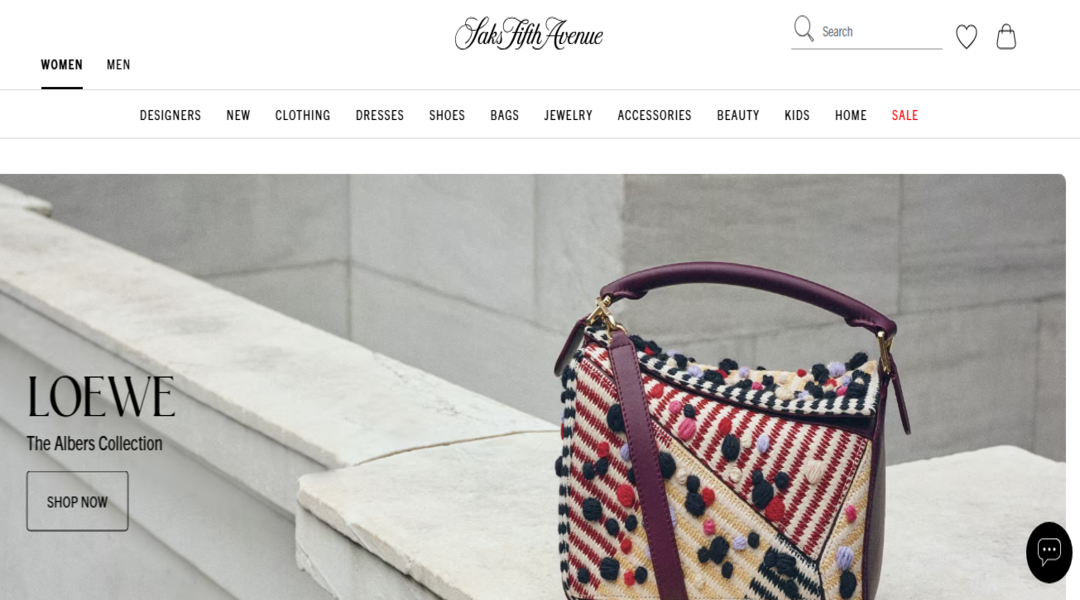Click the SHOP NOW button
Image resolution: width=1080 pixels, height=600 pixels.
pyautogui.click(x=77, y=501)
